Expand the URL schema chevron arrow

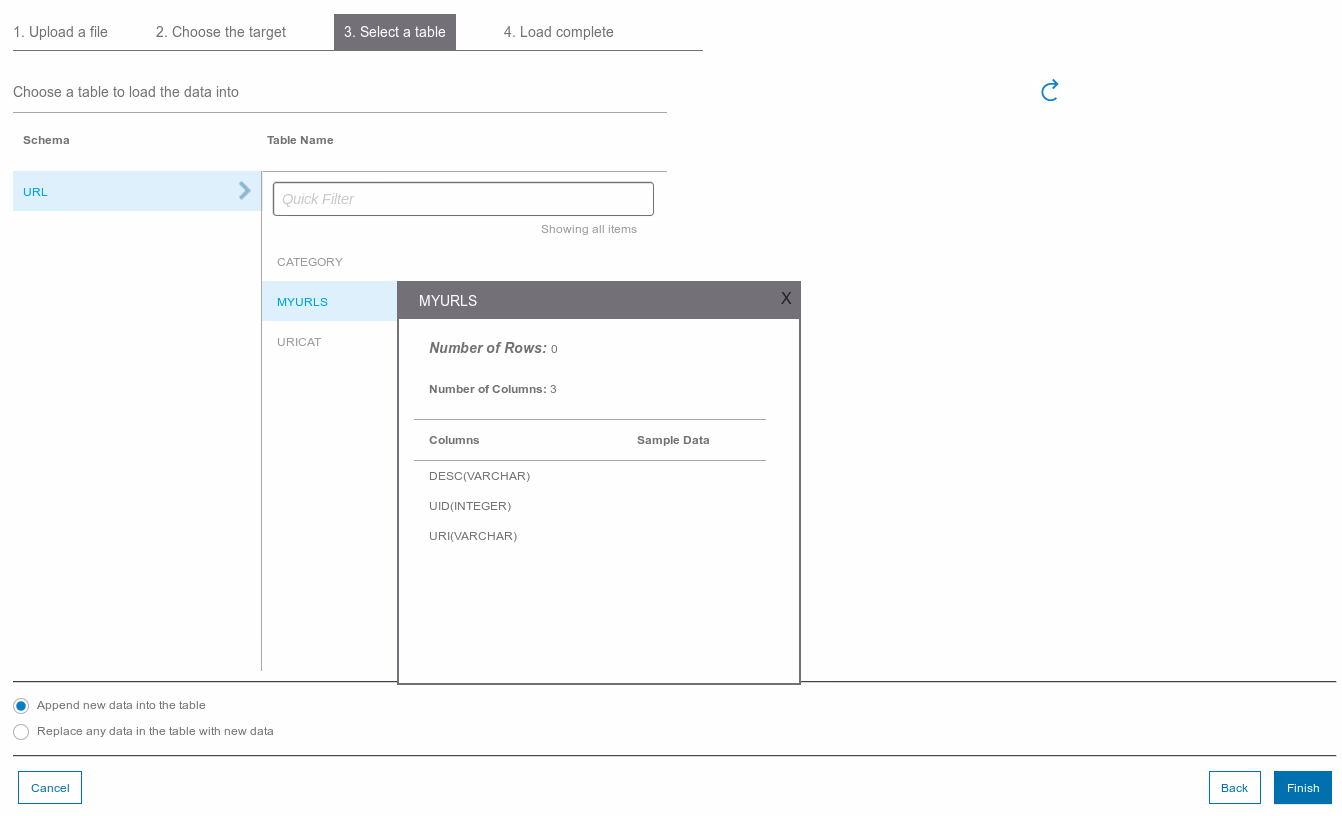[x=244, y=191]
